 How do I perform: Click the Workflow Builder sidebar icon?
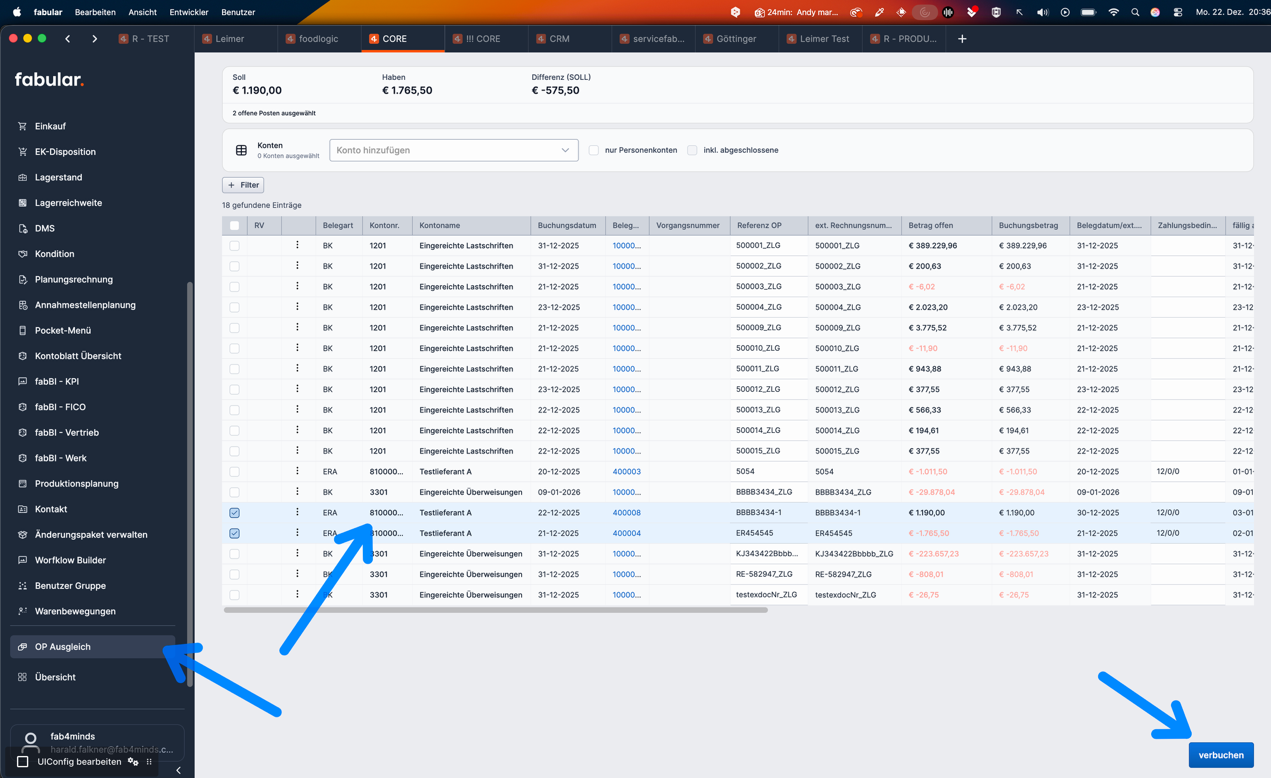[23, 560]
